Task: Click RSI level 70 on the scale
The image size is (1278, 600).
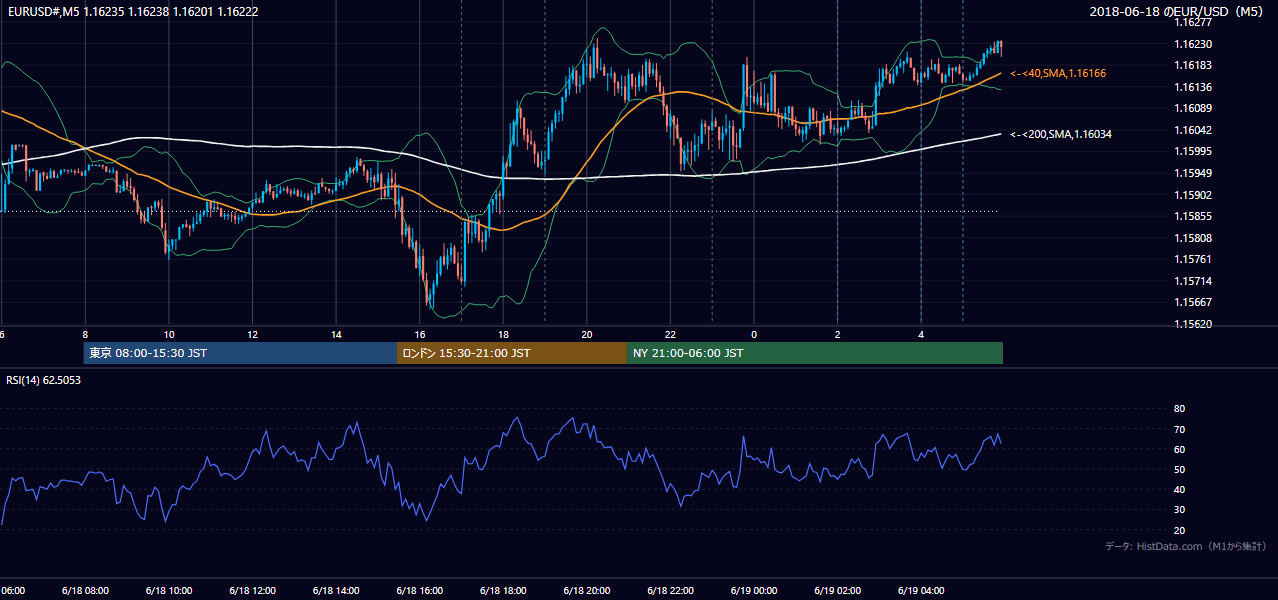Action: [1179, 429]
